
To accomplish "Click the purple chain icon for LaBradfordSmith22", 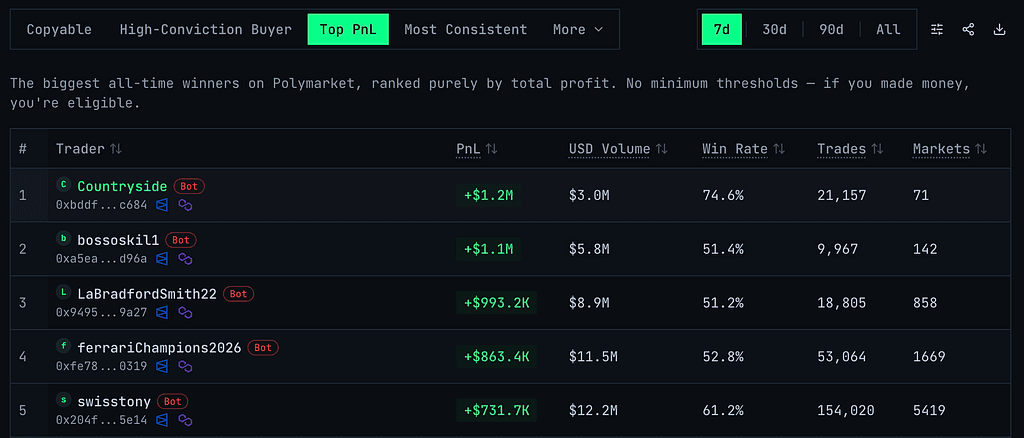I will [185, 313].
